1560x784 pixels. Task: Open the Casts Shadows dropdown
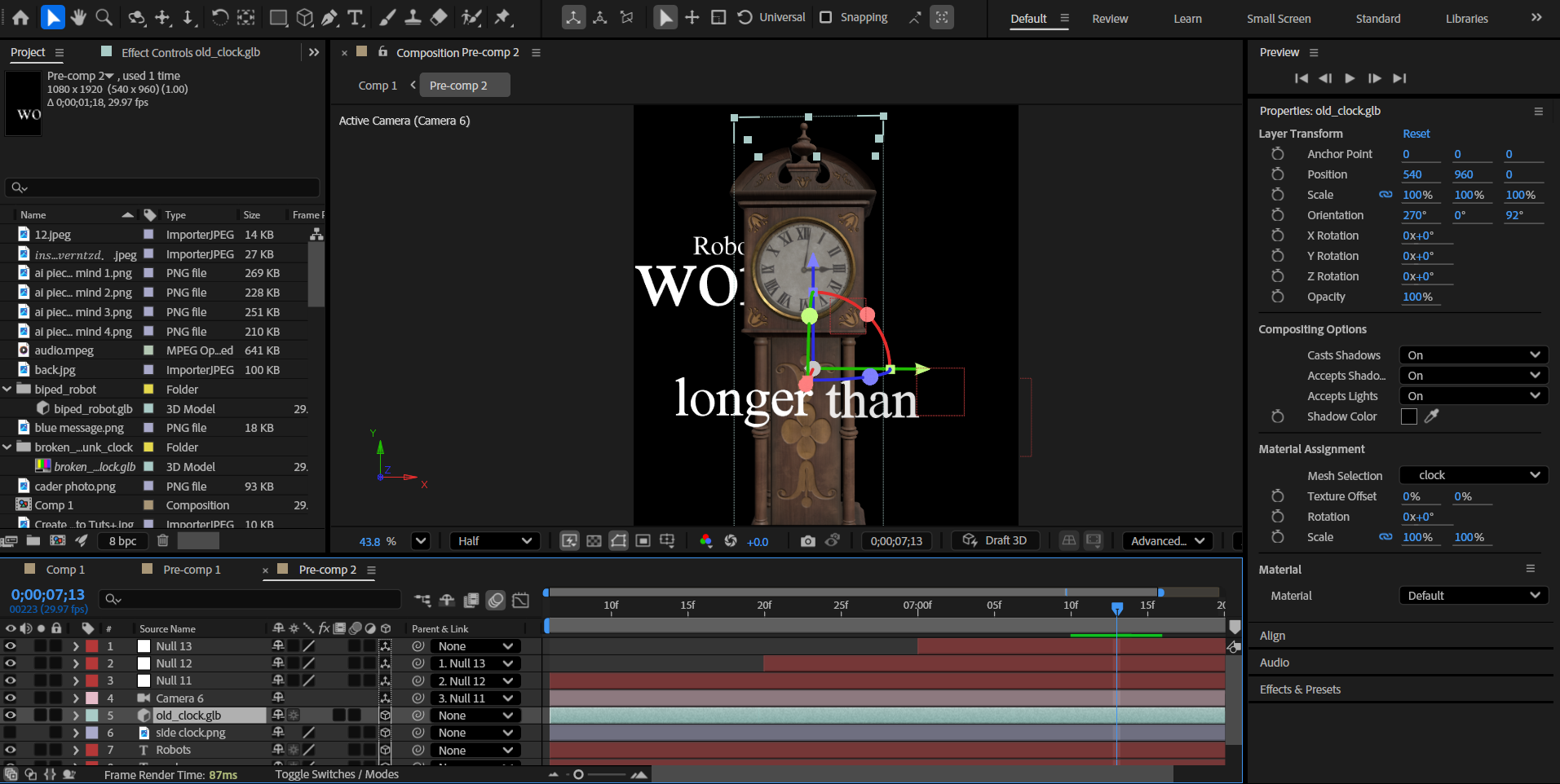[x=1473, y=355]
